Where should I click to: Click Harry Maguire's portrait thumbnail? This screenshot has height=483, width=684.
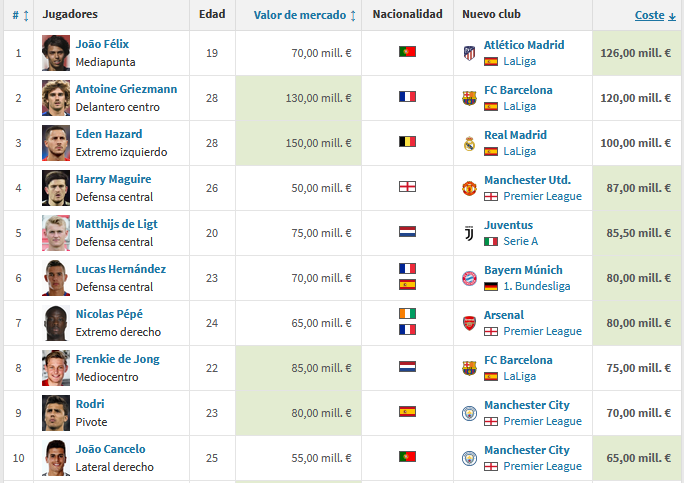[56, 188]
